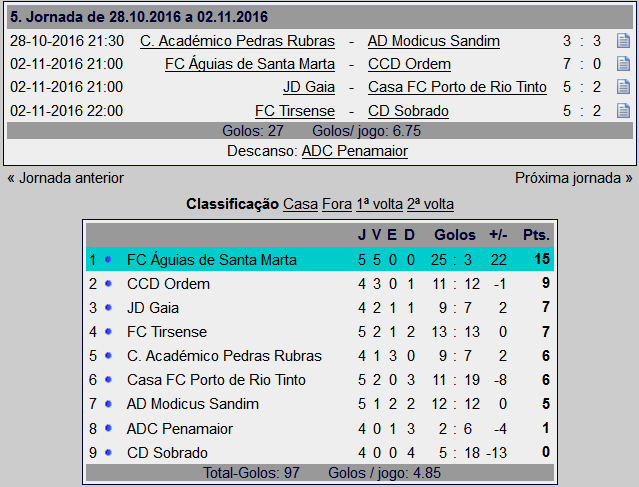
Task: Click blue dot beside CCD Ordem in standings
Action: click(108, 284)
